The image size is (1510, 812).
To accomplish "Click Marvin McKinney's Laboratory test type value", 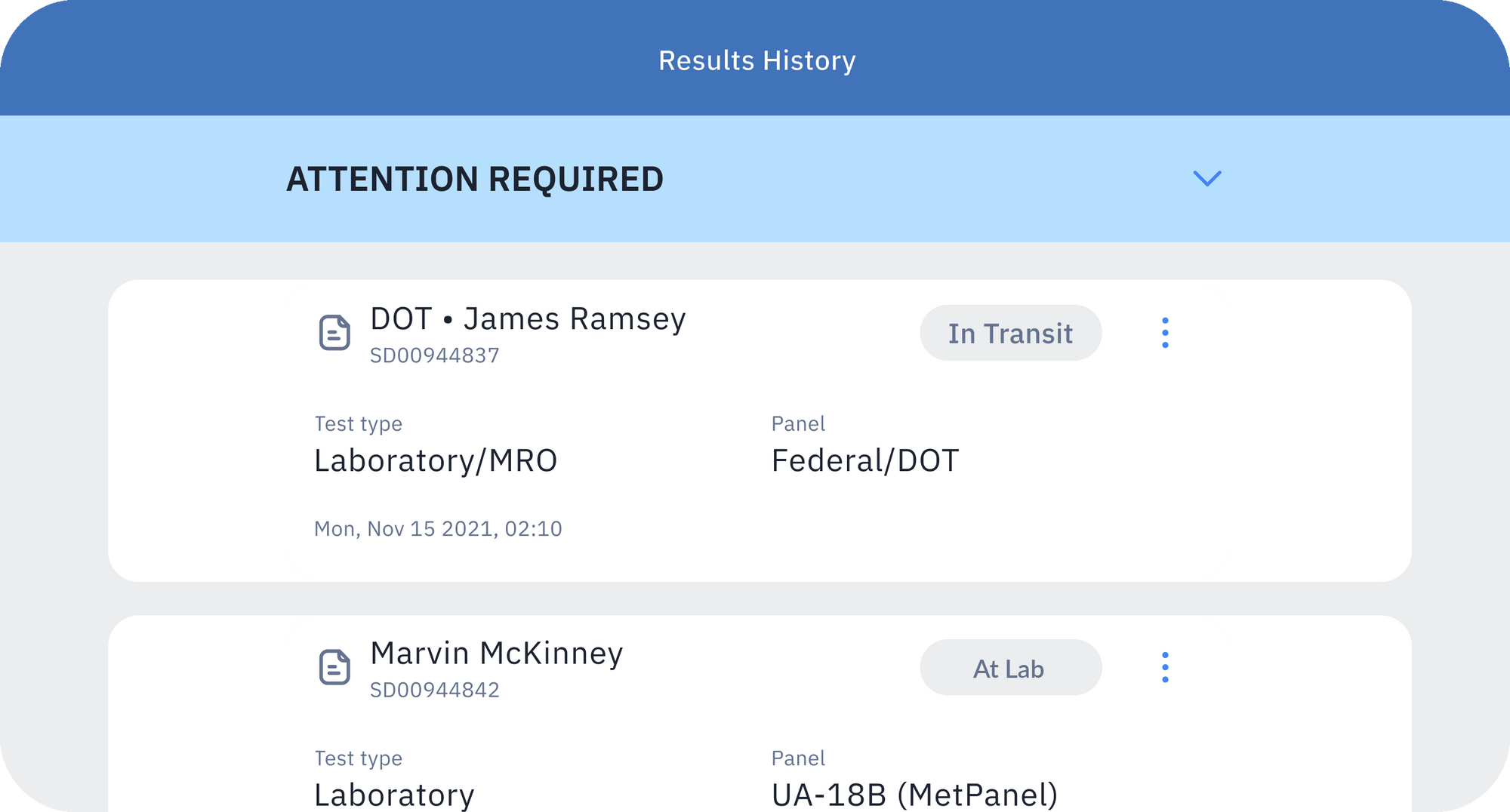I will point(394,795).
